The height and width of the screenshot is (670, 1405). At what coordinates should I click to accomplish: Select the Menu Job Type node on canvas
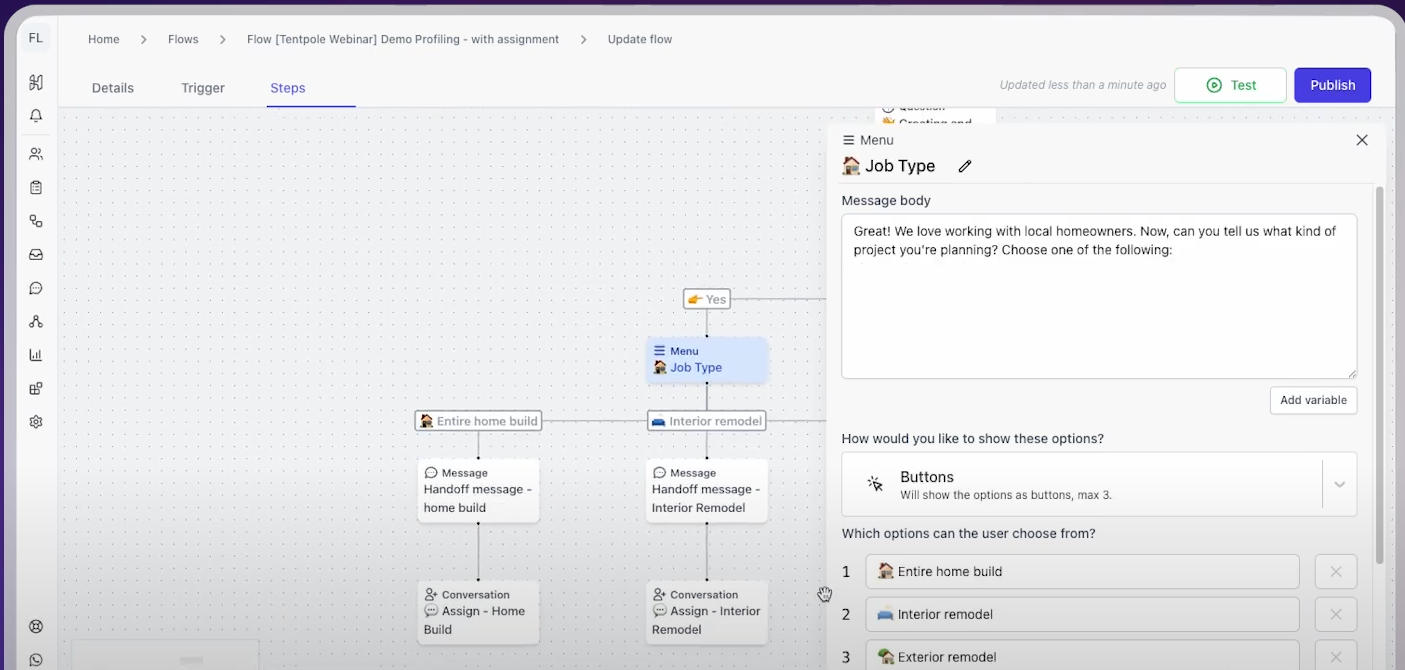(707, 360)
